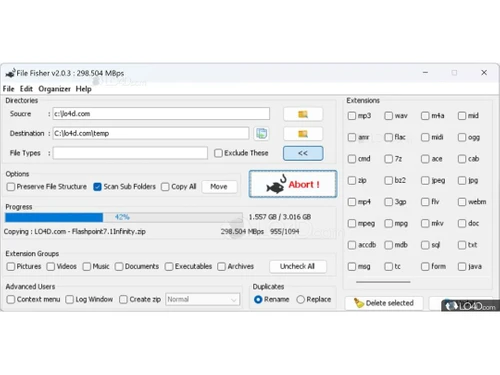
Task: Click the Abort ! fishing button
Action: coord(293,184)
